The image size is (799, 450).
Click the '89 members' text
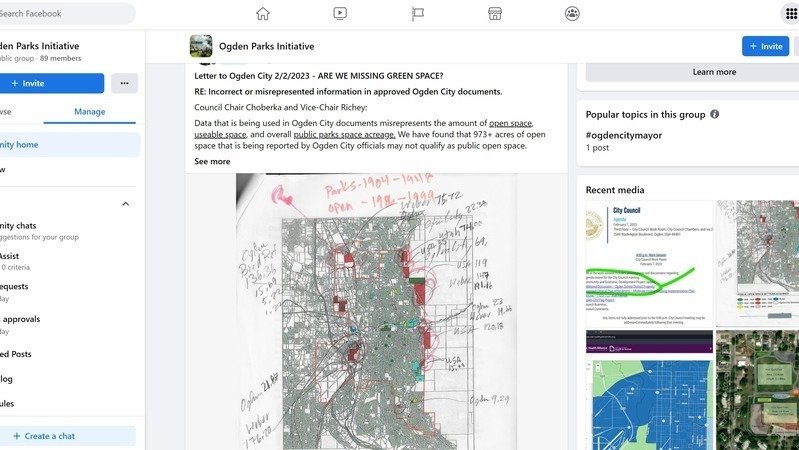coord(60,59)
